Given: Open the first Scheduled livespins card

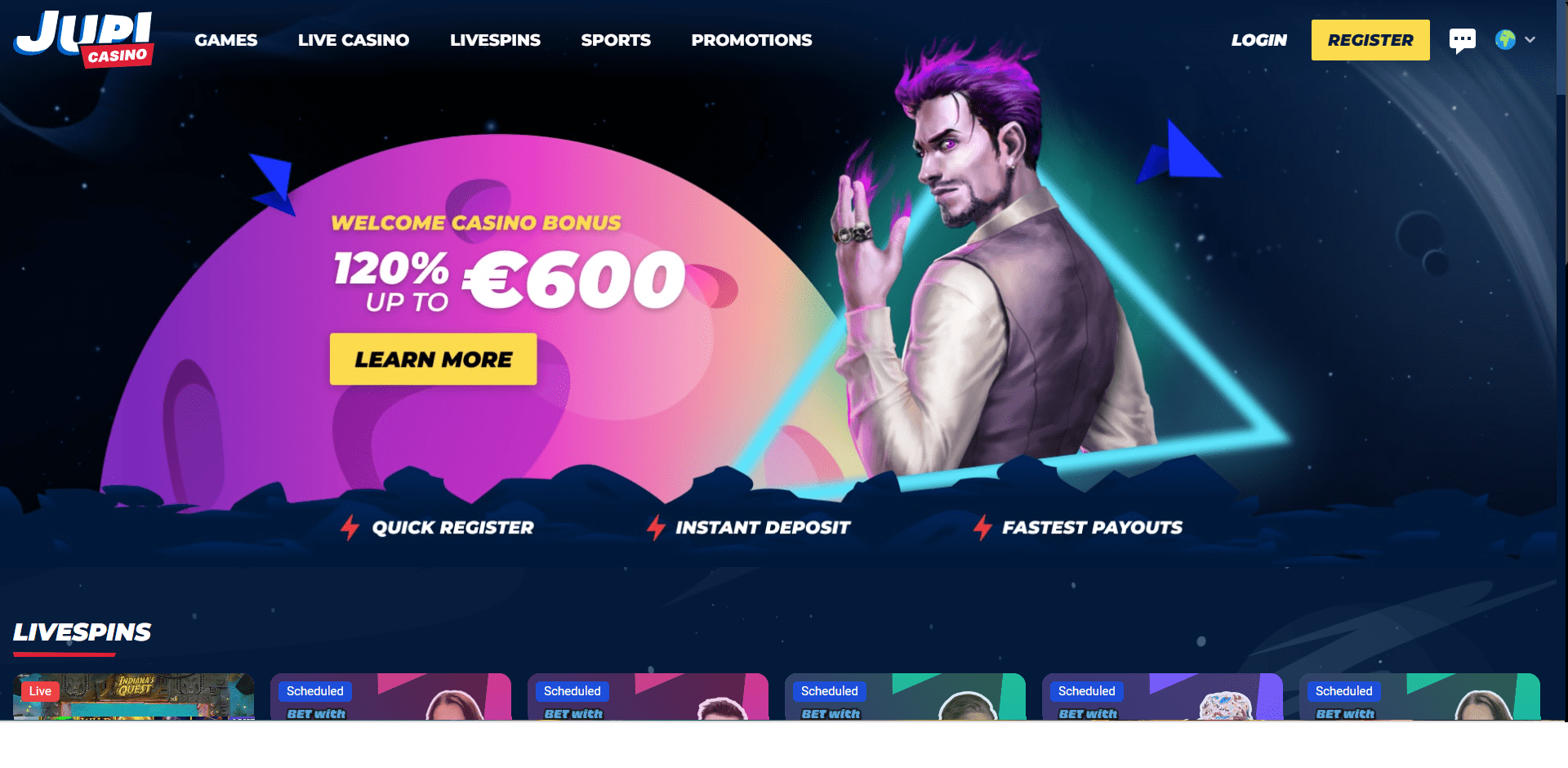Looking at the screenshot, I should (x=390, y=697).
